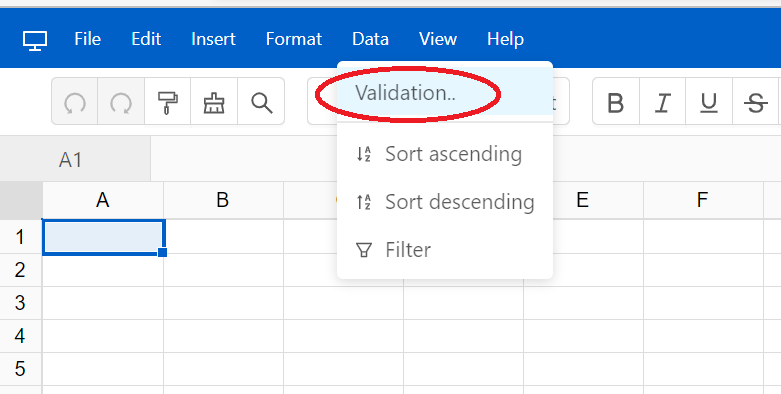
Task: Toggle strikethrough formatting
Action: [756, 103]
